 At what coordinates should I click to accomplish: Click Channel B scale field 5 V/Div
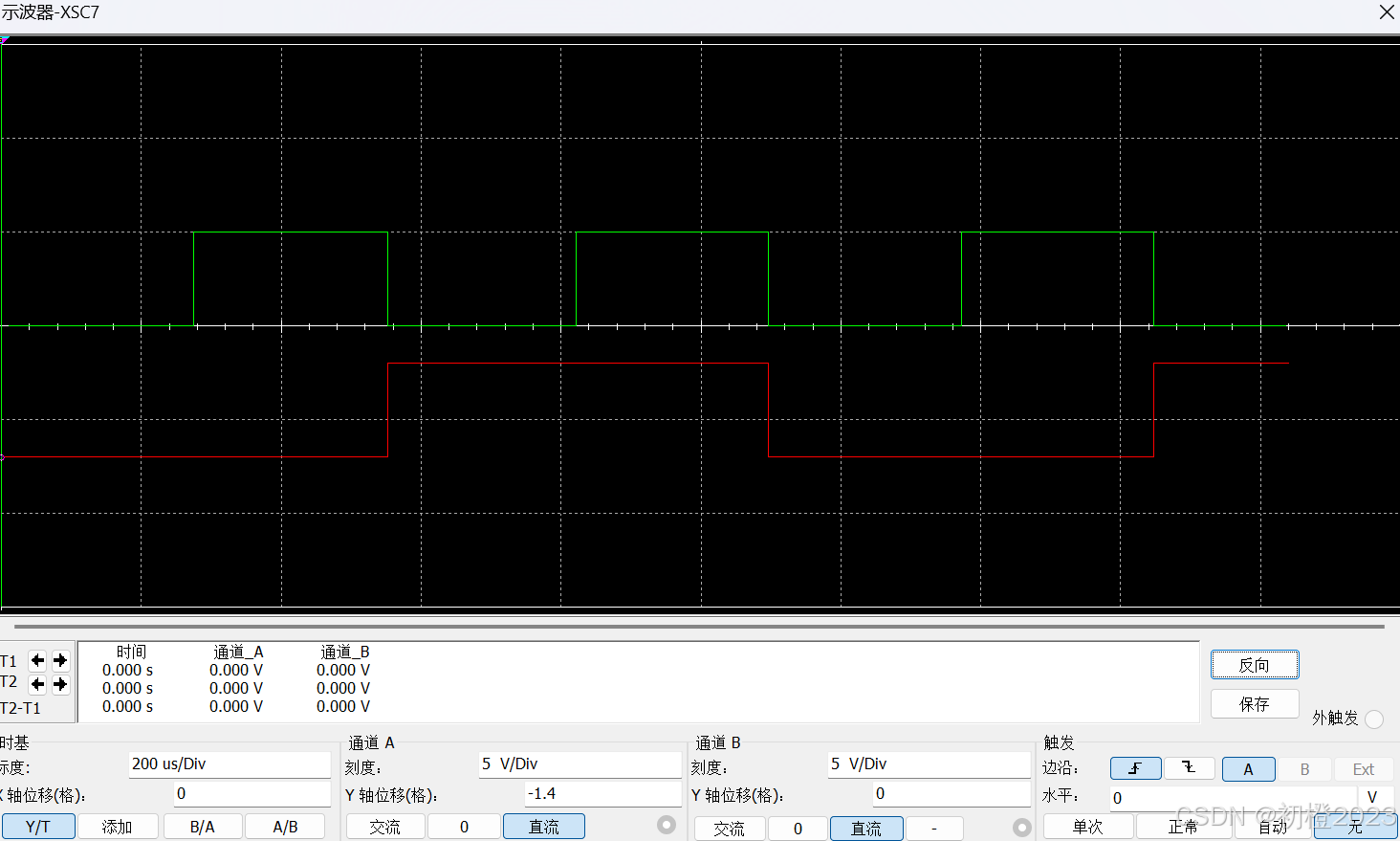tap(929, 764)
